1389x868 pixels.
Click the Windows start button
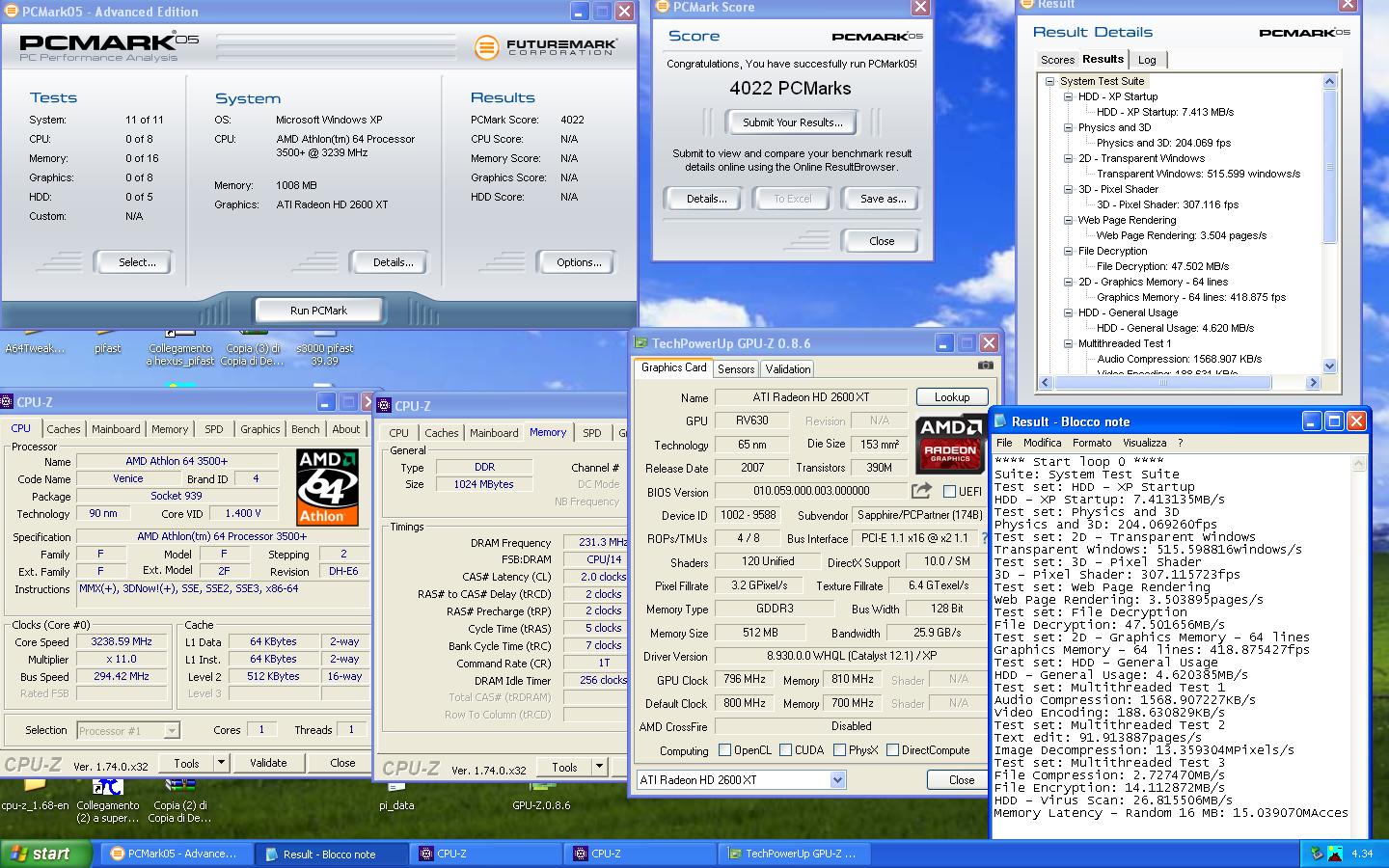pyautogui.click(x=45, y=854)
